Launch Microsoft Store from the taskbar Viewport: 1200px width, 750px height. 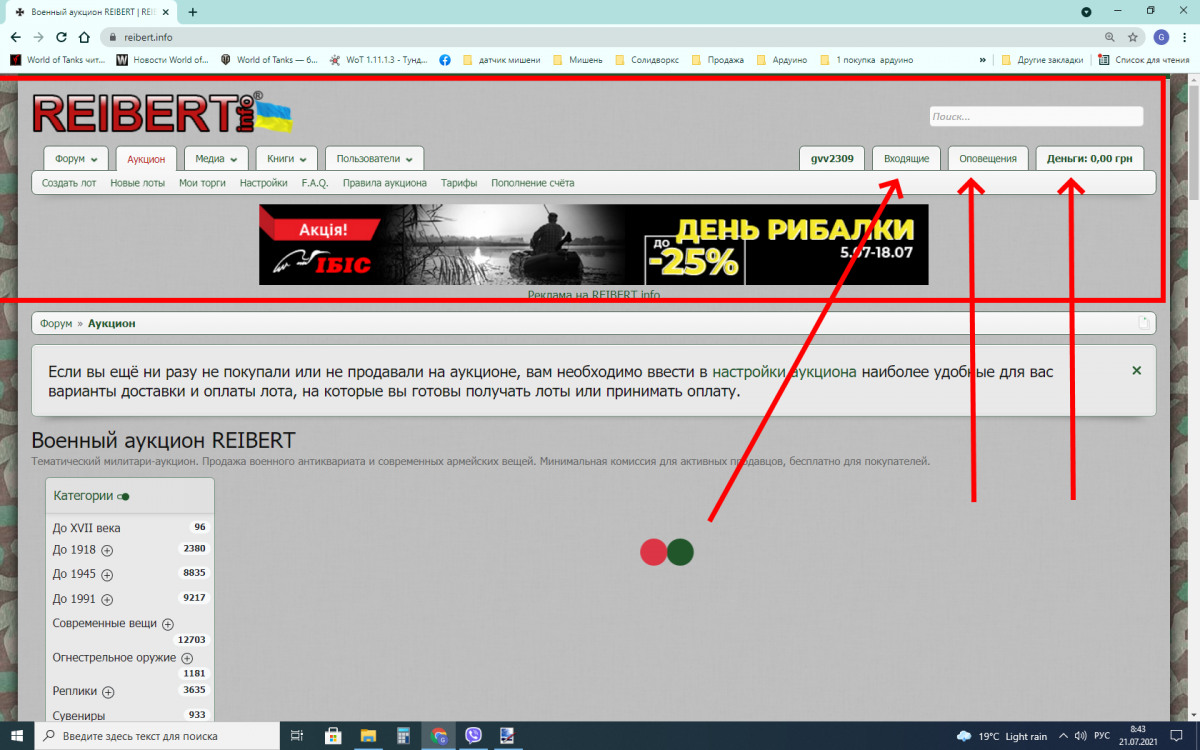pyautogui.click(x=333, y=736)
